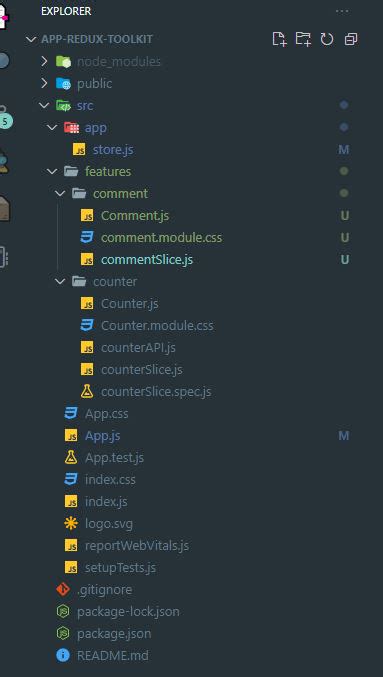Collapse the counter folder chevron
This screenshot has width=383, height=677.
[x=60, y=282]
